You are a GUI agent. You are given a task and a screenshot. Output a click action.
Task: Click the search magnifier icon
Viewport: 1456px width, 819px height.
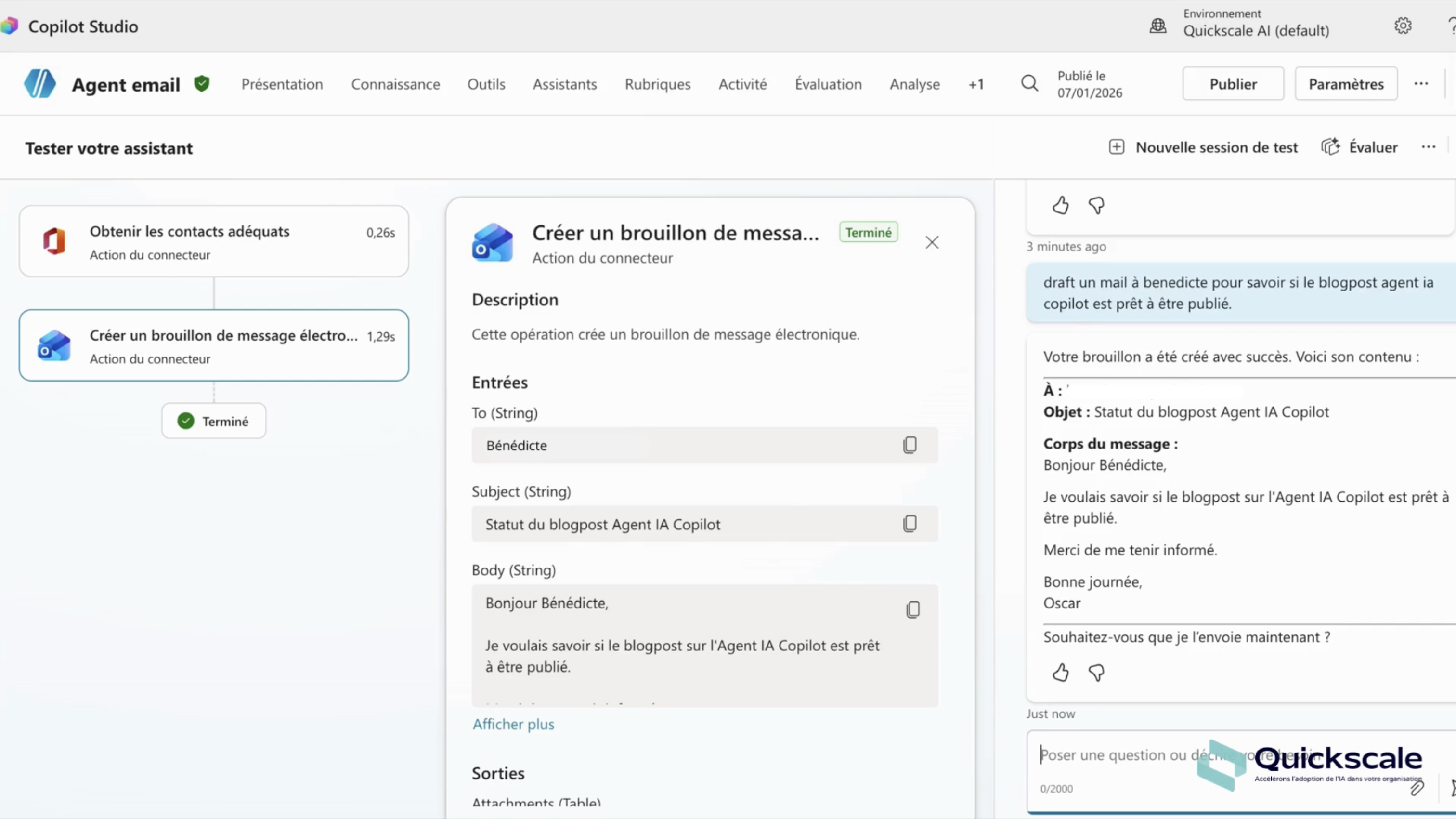(1029, 84)
